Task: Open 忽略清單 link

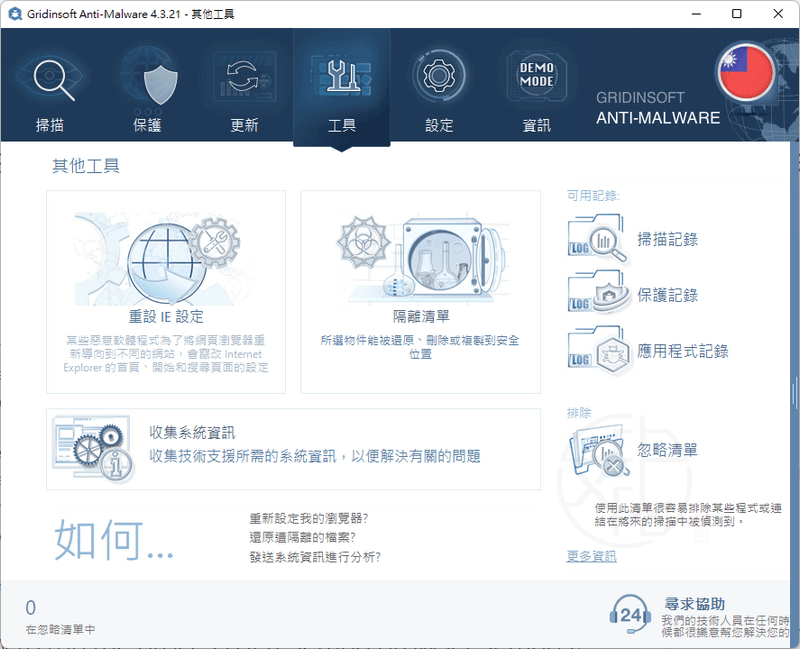Action: tap(667, 450)
